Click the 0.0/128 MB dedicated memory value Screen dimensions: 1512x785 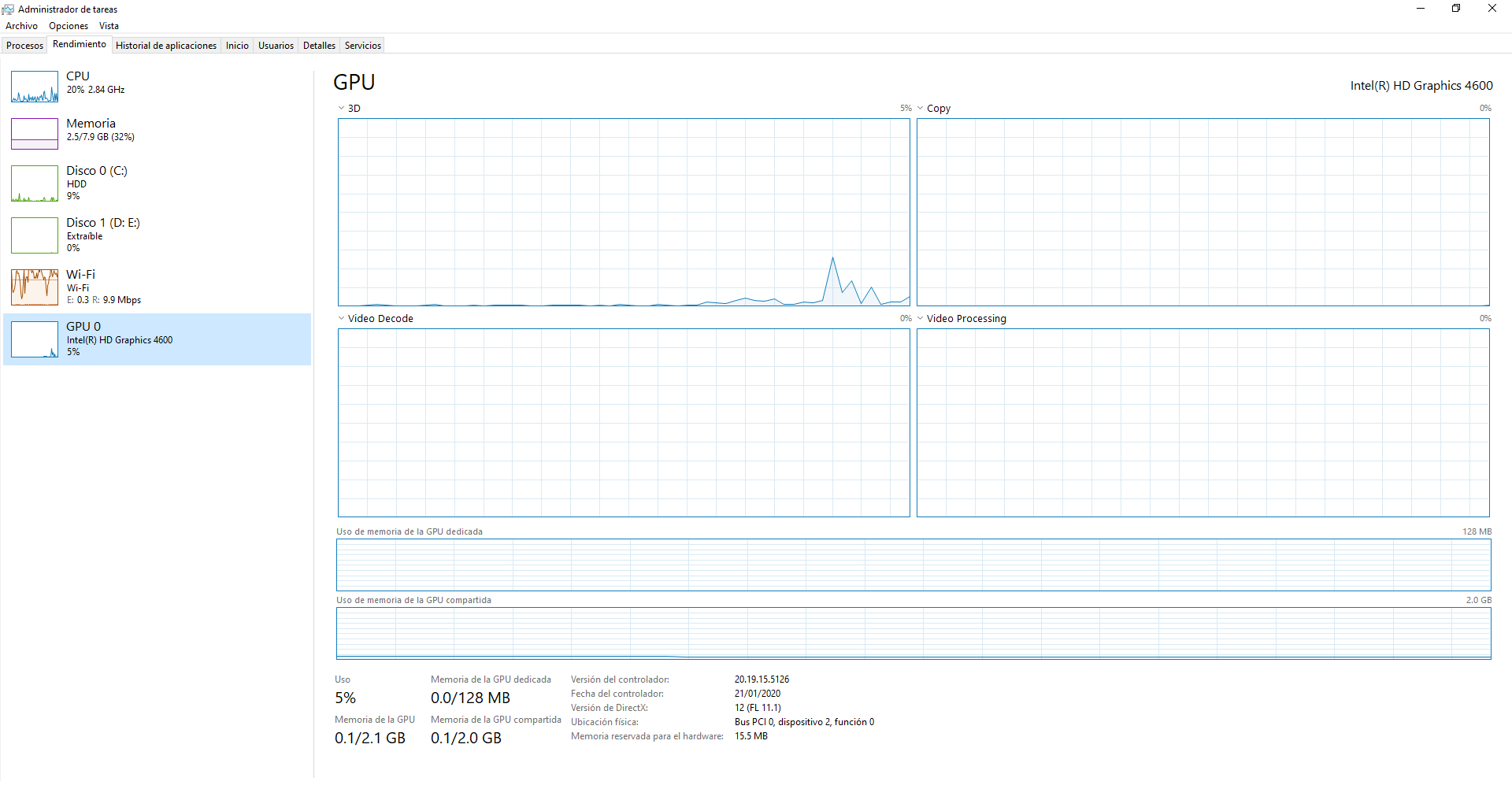470,698
